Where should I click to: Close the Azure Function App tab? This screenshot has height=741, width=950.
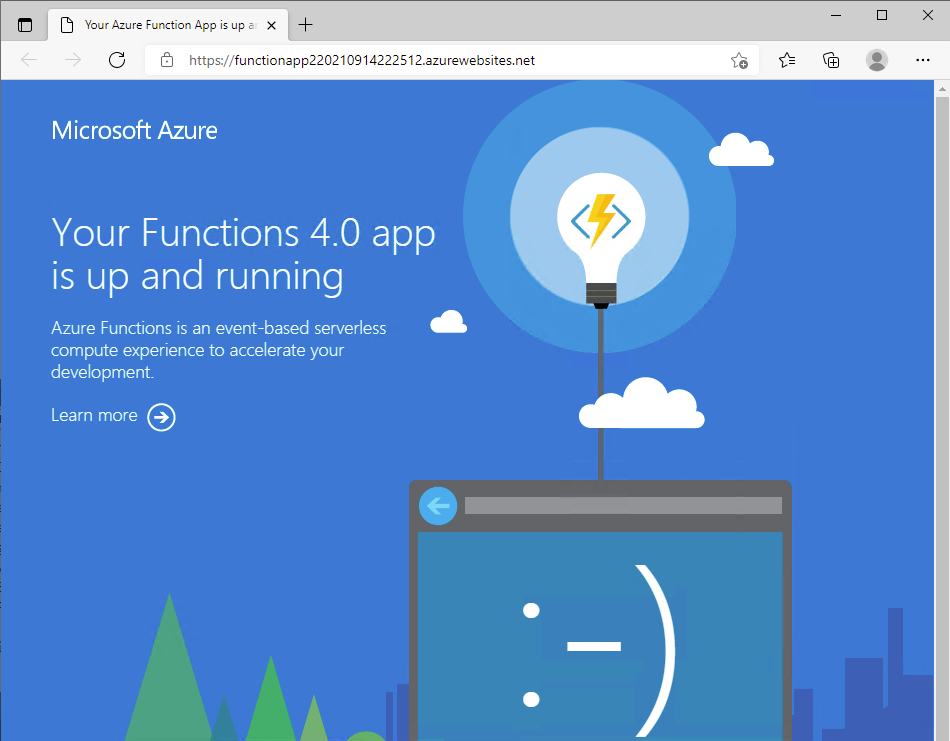[x=271, y=25]
